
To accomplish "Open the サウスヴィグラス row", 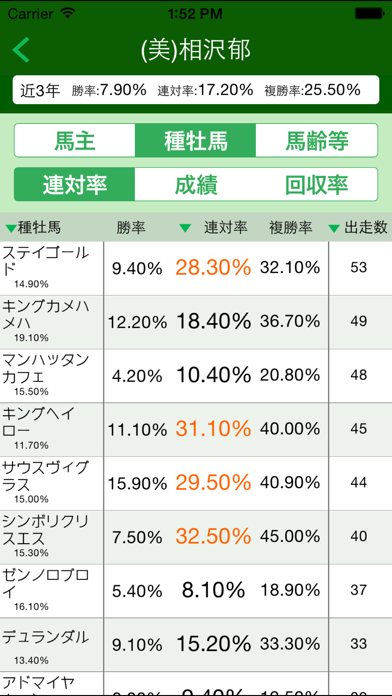I will pos(196,483).
